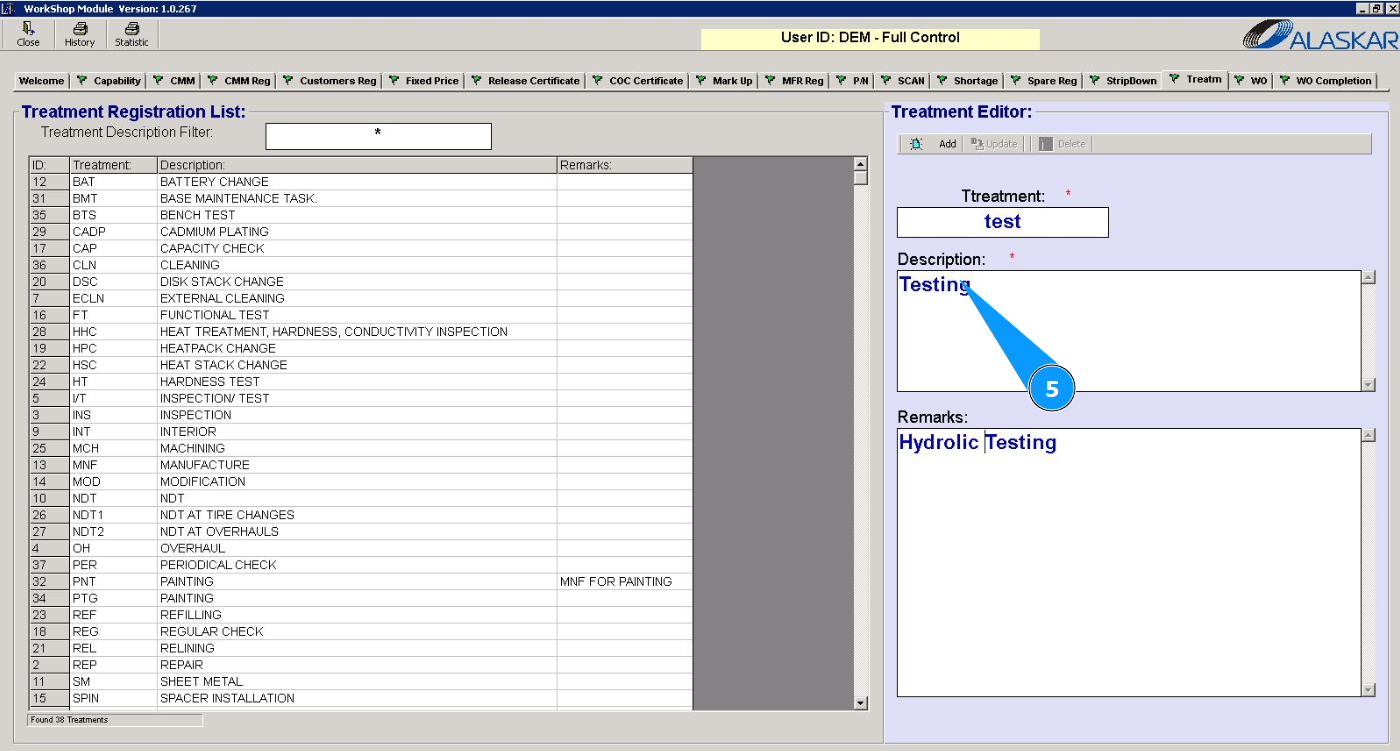Switch to the WO Completion tab
The height and width of the screenshot is (751, 1400).
tap(1326, 81)
